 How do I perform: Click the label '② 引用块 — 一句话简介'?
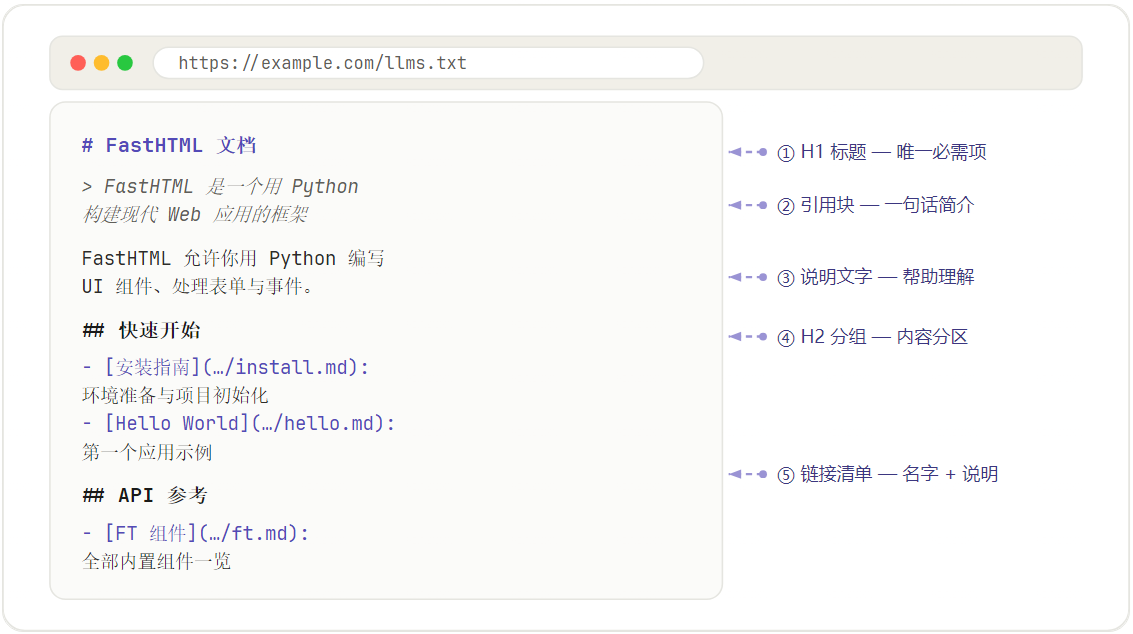(876, 205)
